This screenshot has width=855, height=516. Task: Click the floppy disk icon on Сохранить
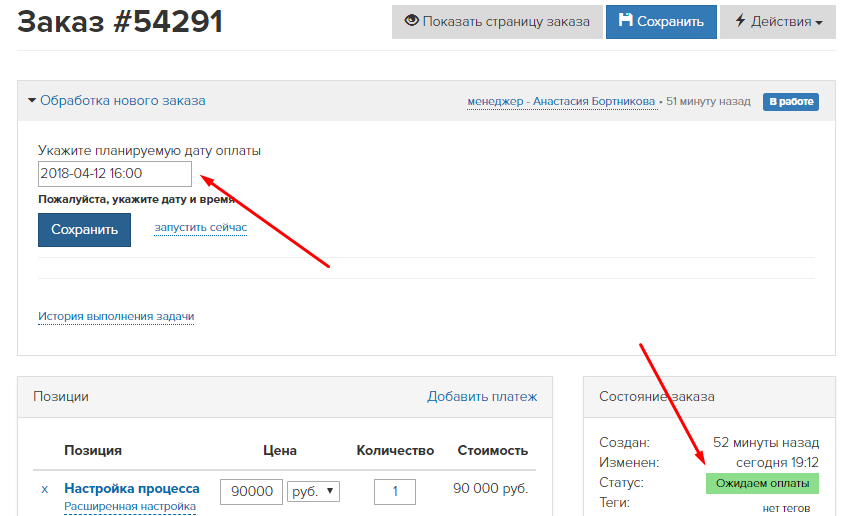625,20
